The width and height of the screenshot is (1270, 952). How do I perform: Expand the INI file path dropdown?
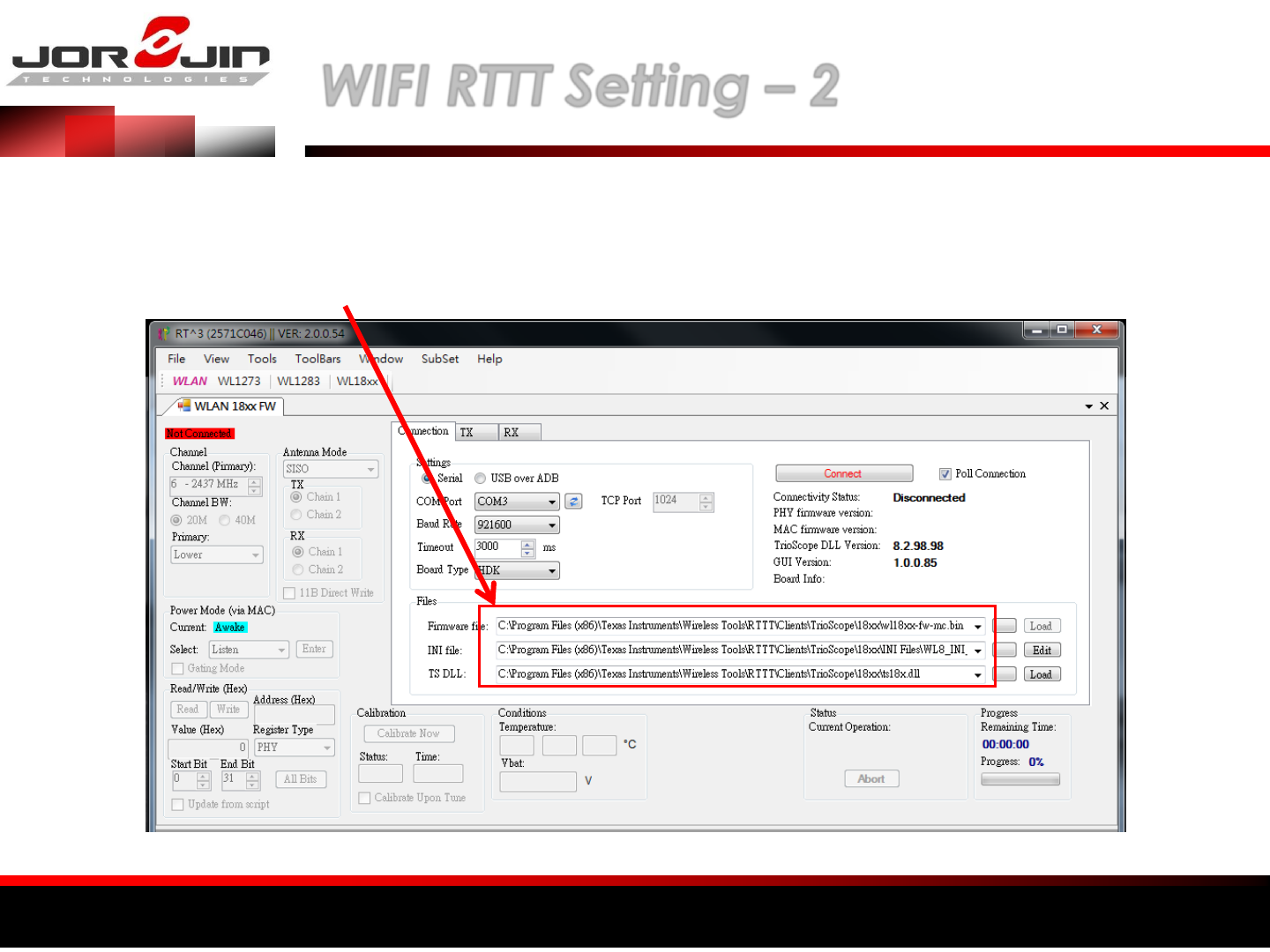pyautogui.click(x=978, y=651)
